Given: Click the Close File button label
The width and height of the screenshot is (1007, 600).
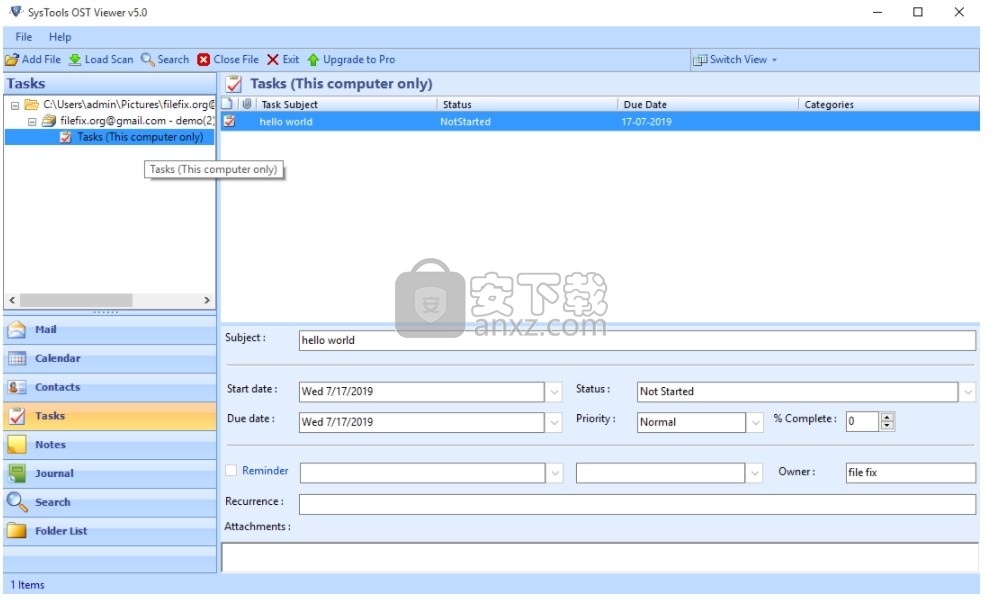Looking at the screenshot, I should [x=236, y=60].
